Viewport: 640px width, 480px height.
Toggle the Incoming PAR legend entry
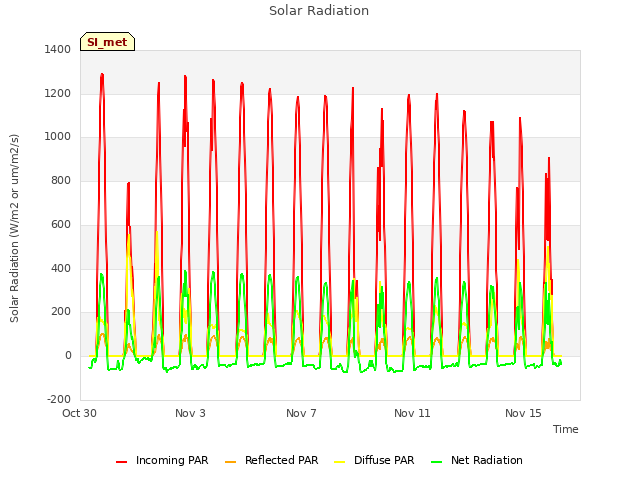tap(162, 460)
